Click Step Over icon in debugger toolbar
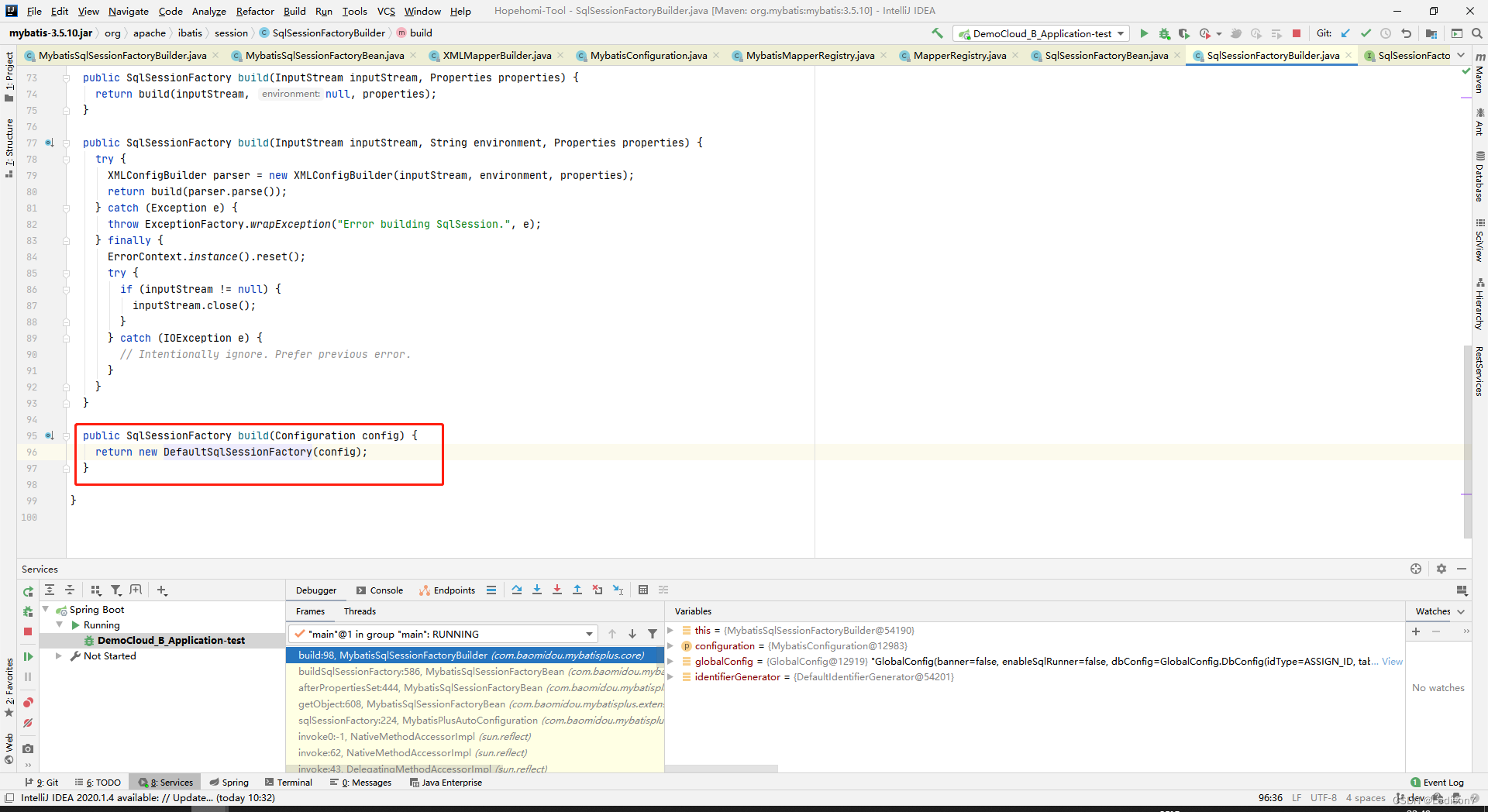The image size is (1488, 812). (517, 590)
